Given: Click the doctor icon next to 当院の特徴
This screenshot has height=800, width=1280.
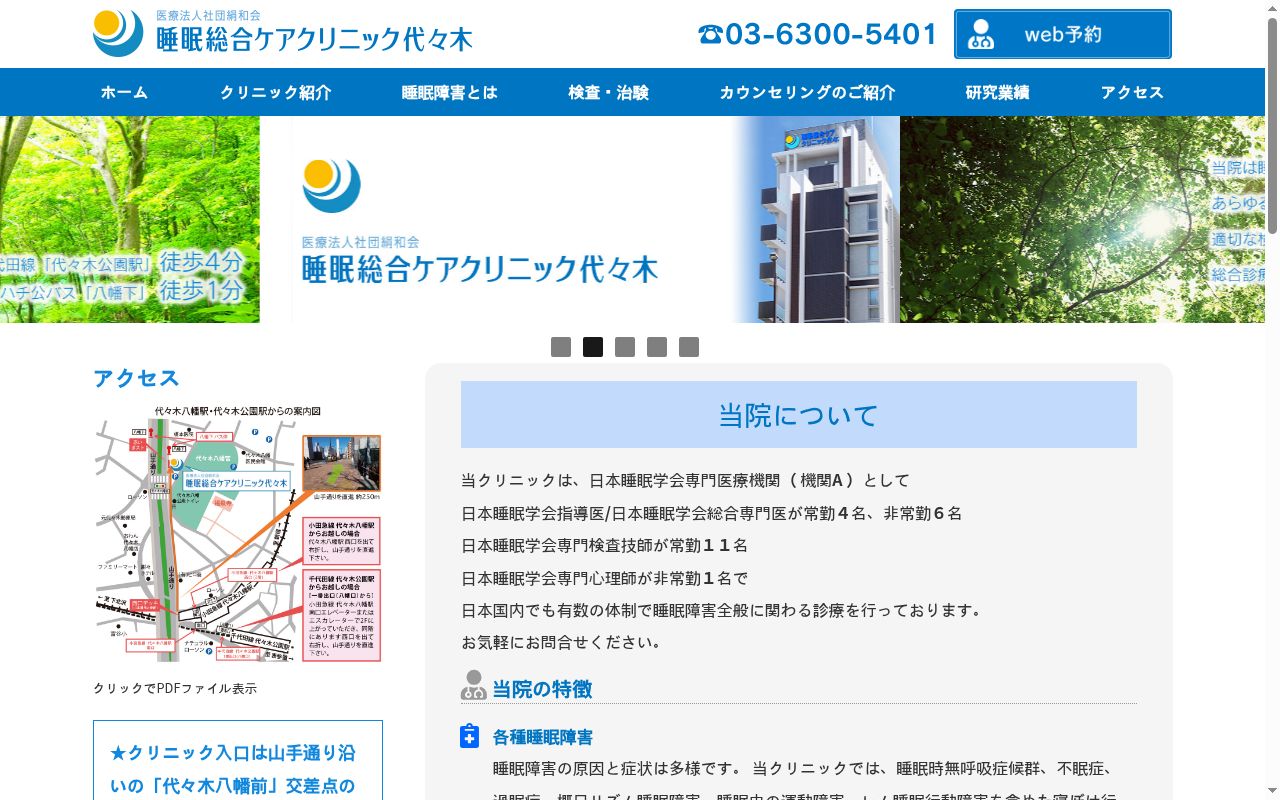Looking at the screenshot, I should pyautogui.click(x=474, y=686).
